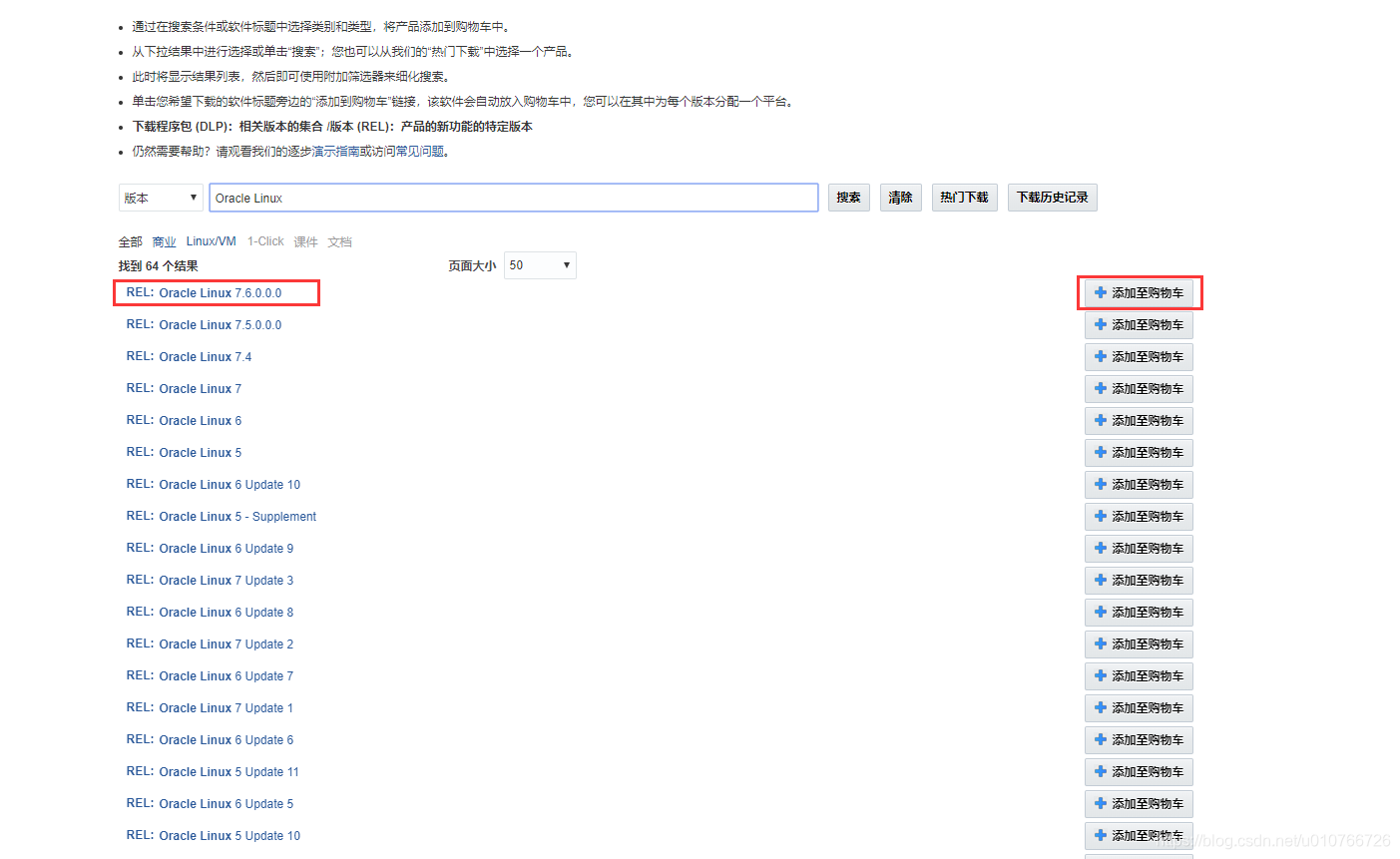The width and height of the screenshot is (1400, 859).
Task: Open the 页面大小 page size dropdown
Action: [x=540, y=265]
